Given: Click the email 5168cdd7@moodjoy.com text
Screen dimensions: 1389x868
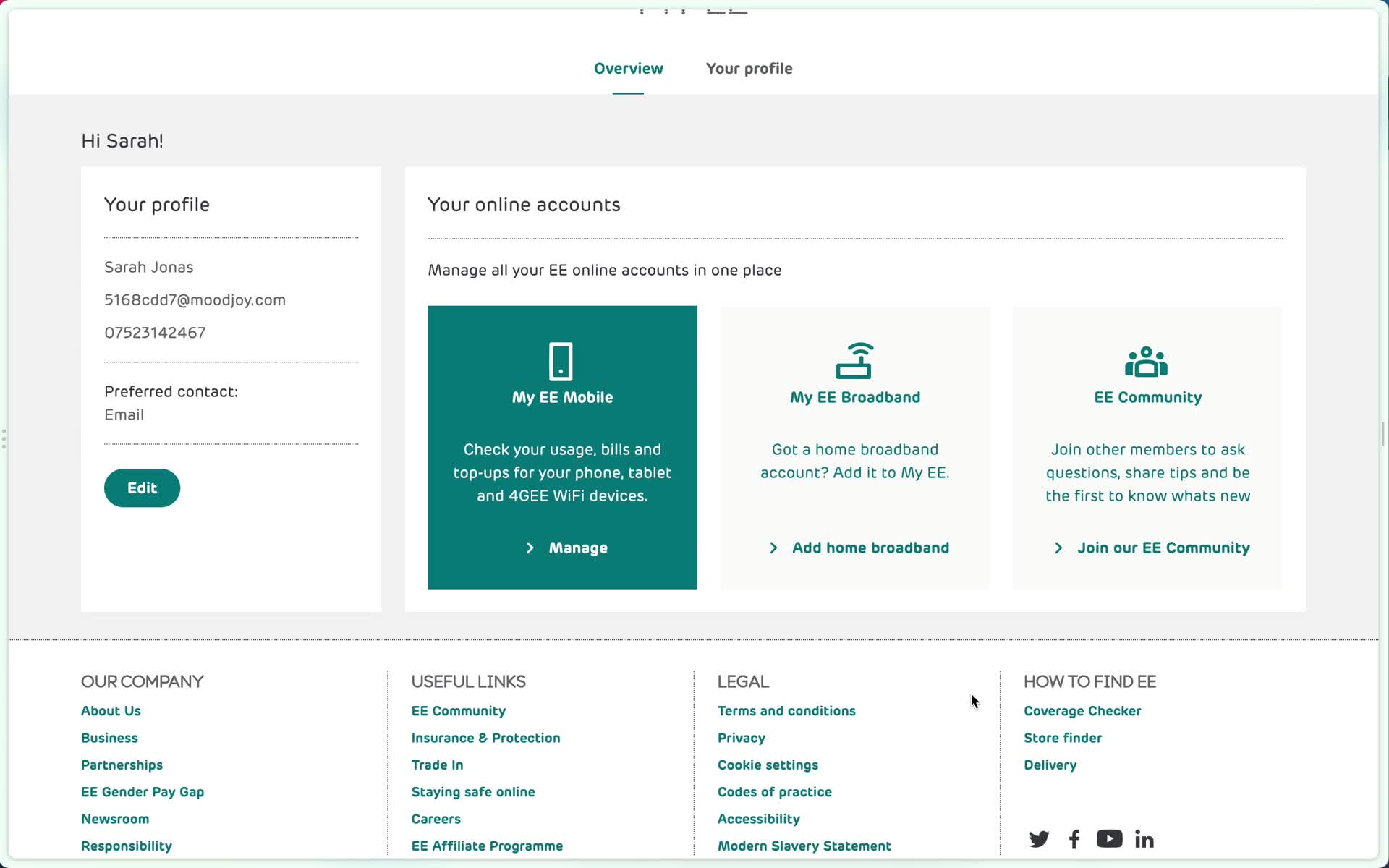Looking at the screenshot, I should 195,300.
